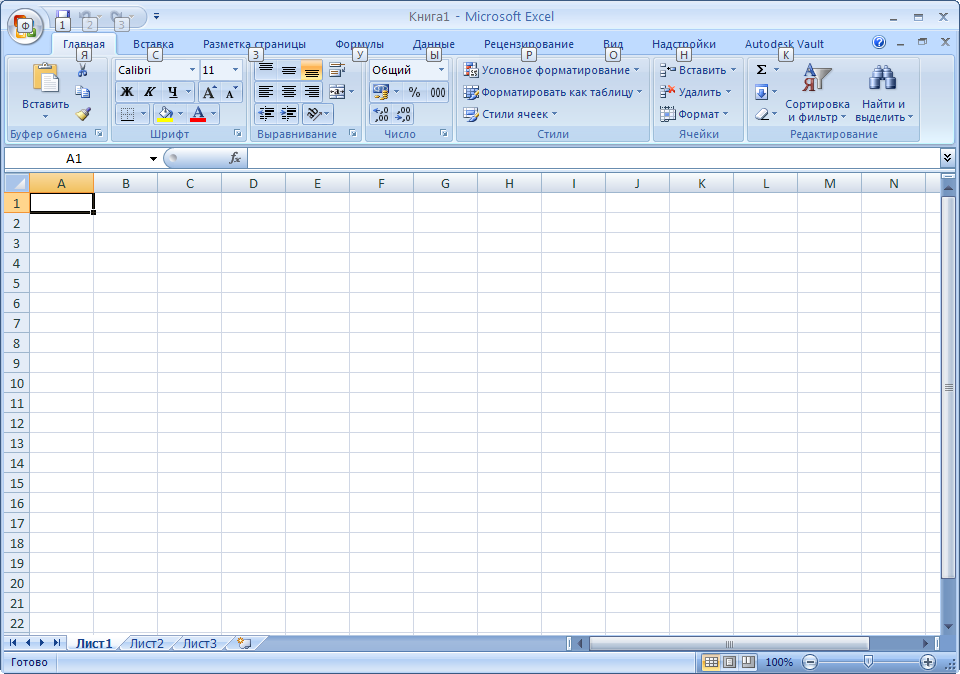Toggle align text right
Screen dimensions: 960x674
click(x=311, y=92)
